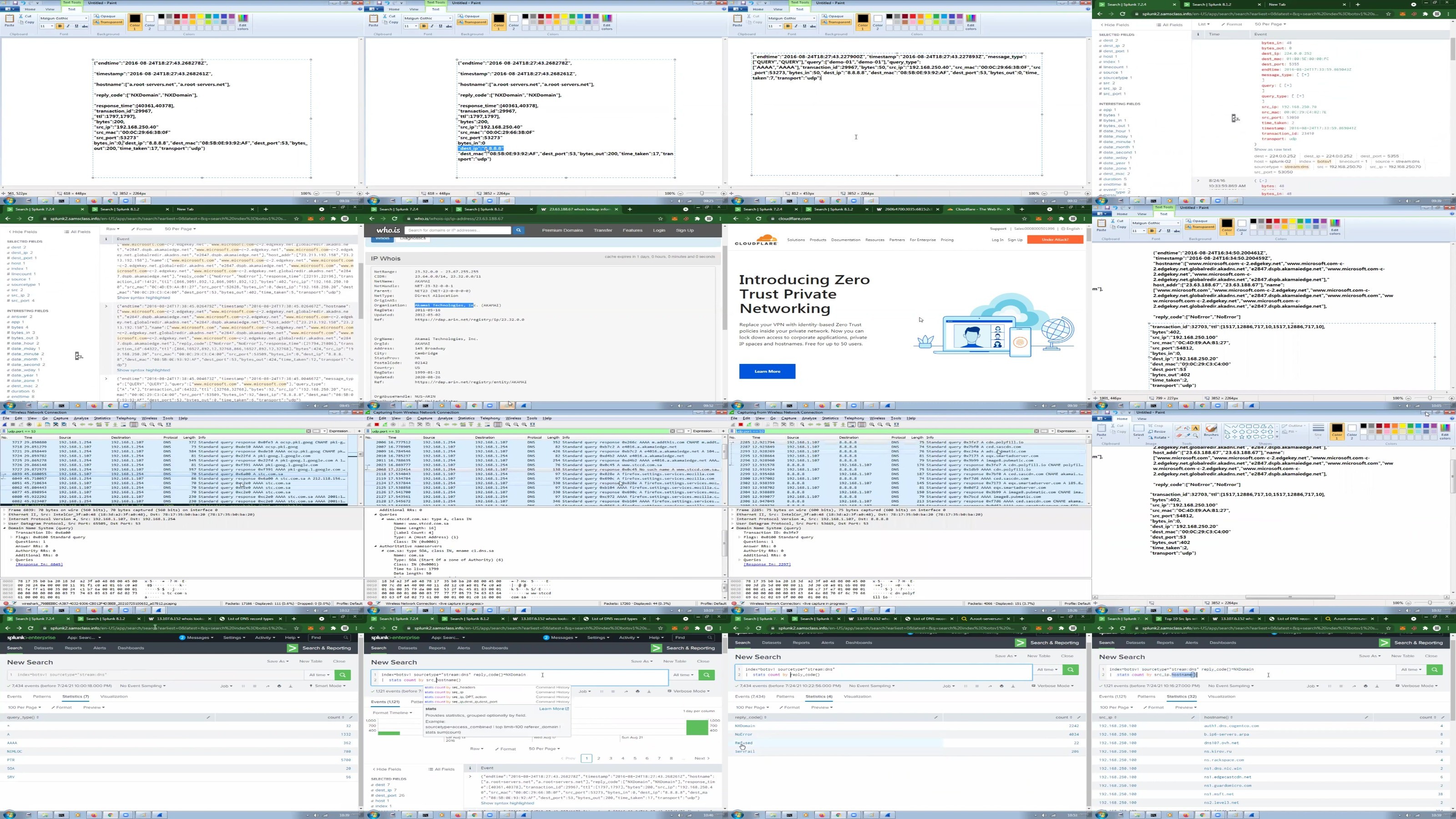
Task: Toggle Italic in Paint window with demo-01 text
Action: click(796, 26)
